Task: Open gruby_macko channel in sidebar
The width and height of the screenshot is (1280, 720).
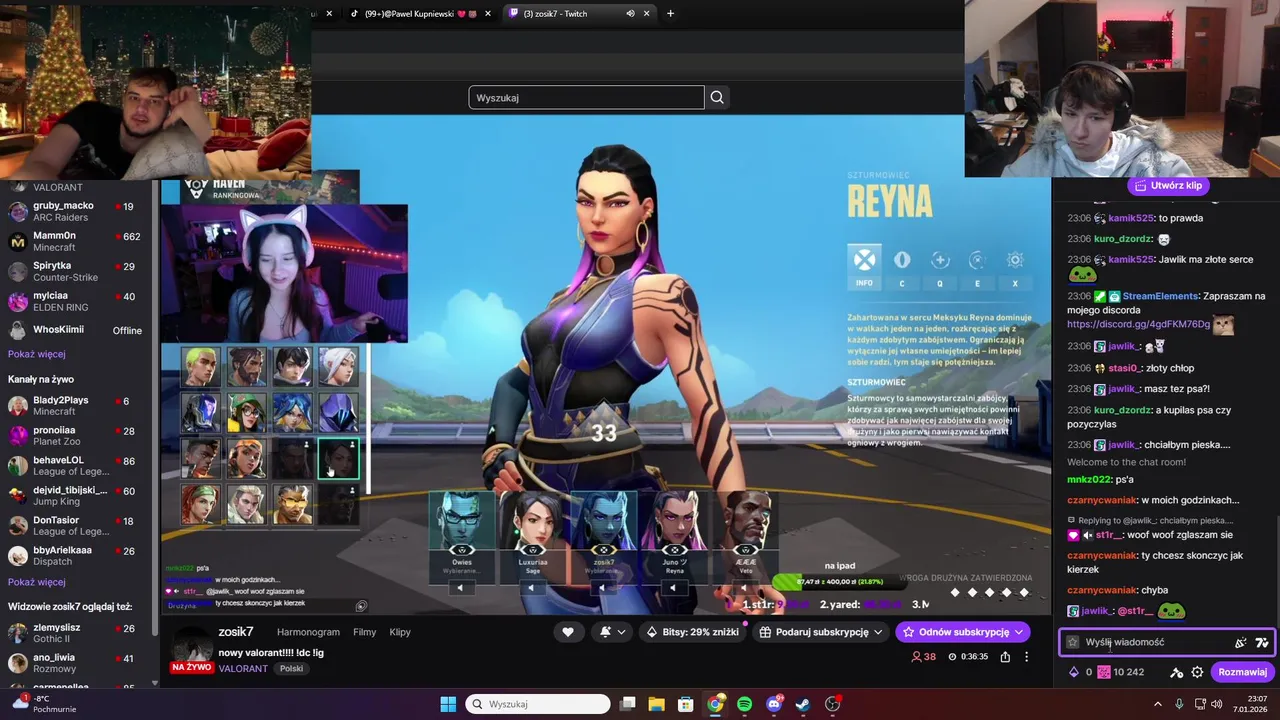Action: [x=78, y=211]
